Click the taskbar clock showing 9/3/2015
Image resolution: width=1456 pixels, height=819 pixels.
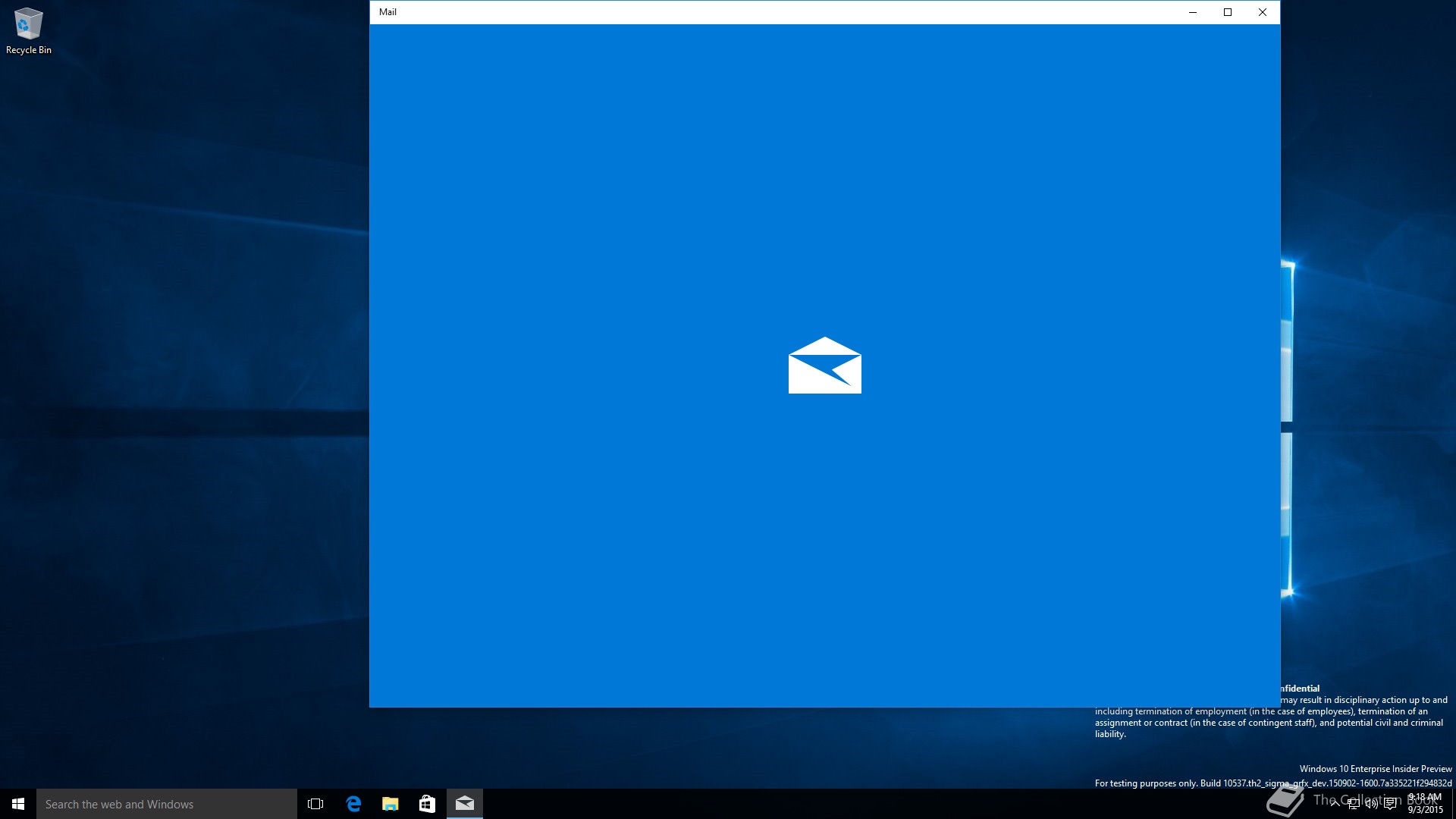1425,804
